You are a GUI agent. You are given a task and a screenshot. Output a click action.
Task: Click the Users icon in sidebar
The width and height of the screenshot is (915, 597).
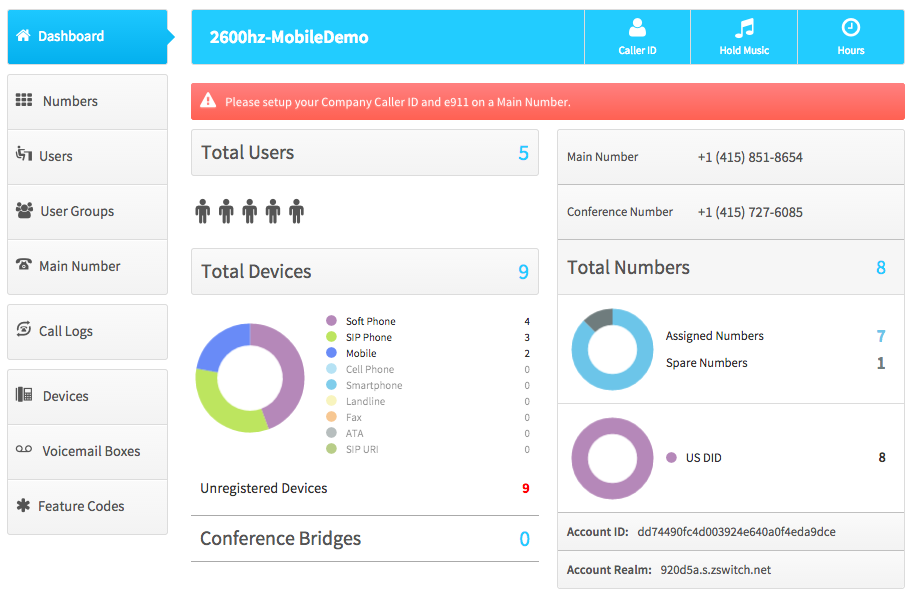23,154
